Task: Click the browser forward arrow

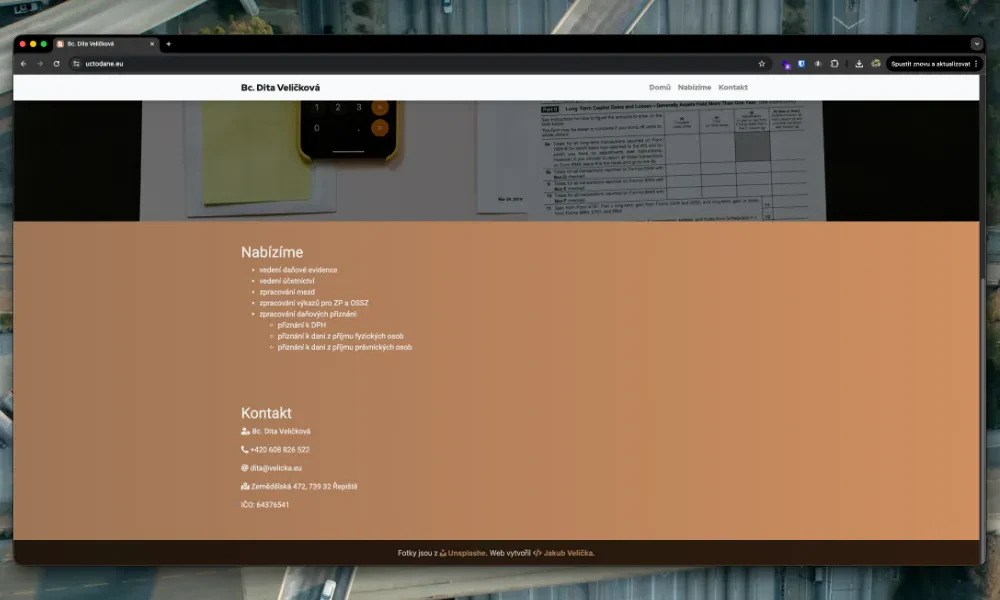Action: 40,64
